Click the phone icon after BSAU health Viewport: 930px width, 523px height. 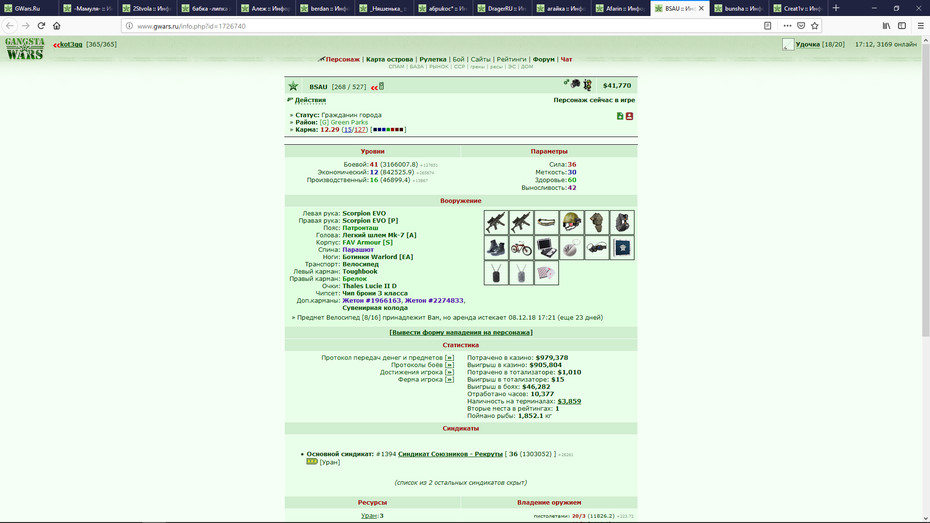(x=381, y=86)
